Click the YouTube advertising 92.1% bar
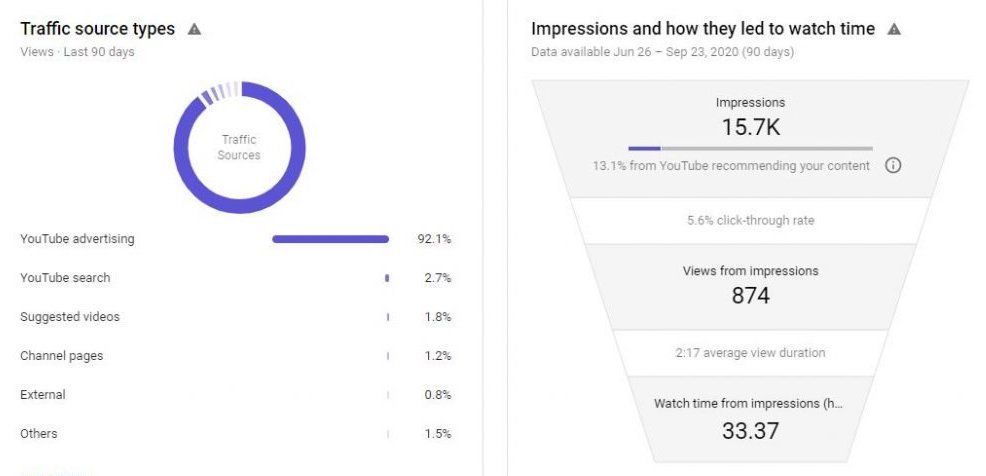Screen dimensions: 986x476 coord(330,239)
